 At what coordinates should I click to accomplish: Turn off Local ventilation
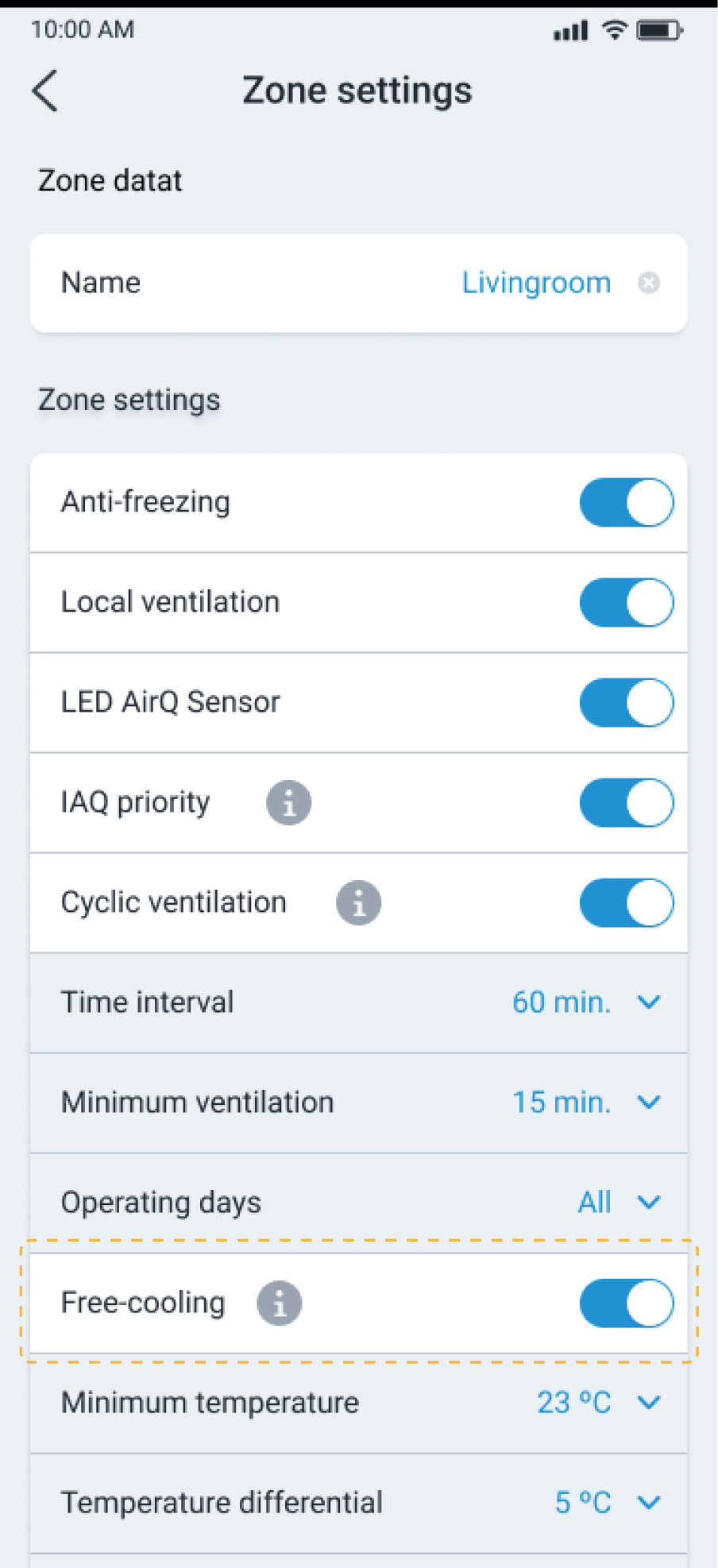(627, 602)
